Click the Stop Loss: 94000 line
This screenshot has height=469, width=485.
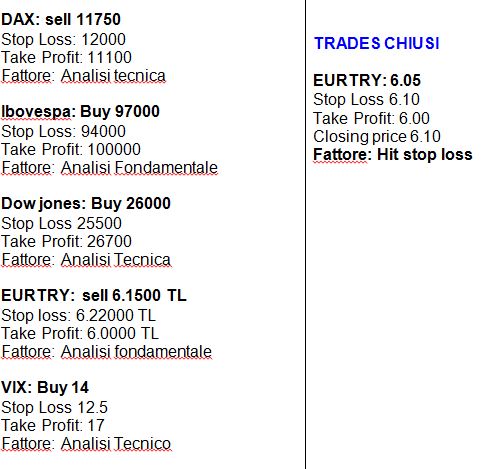[63, 131]
